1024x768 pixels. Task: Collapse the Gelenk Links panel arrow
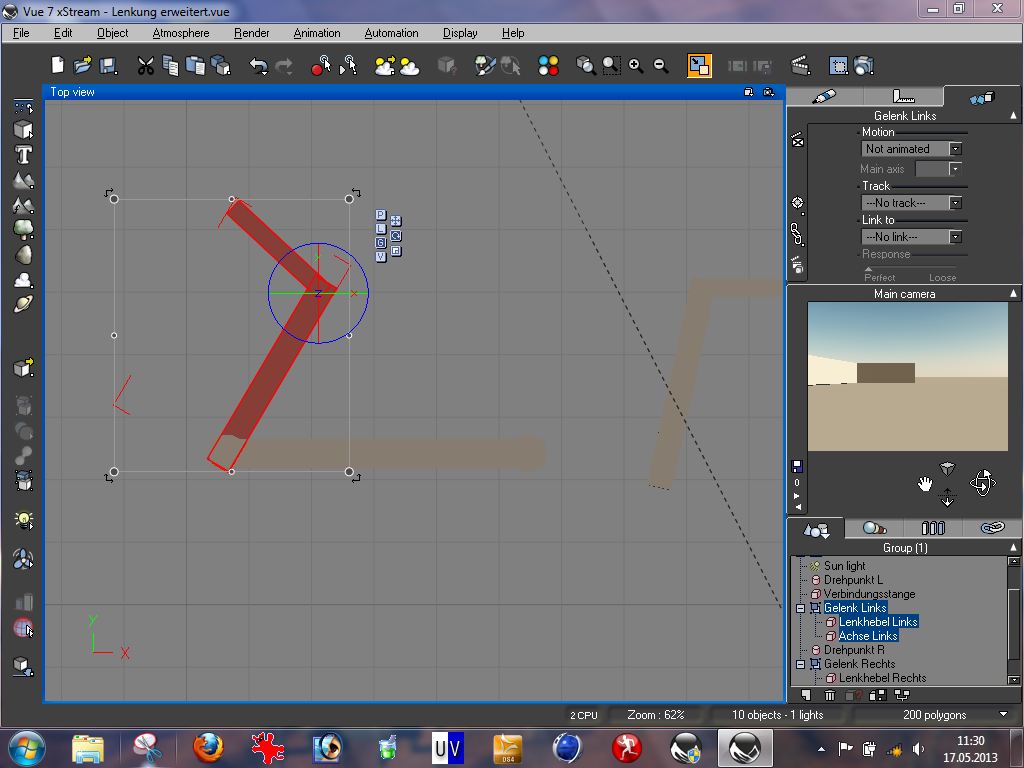(x=1013, y=116)
